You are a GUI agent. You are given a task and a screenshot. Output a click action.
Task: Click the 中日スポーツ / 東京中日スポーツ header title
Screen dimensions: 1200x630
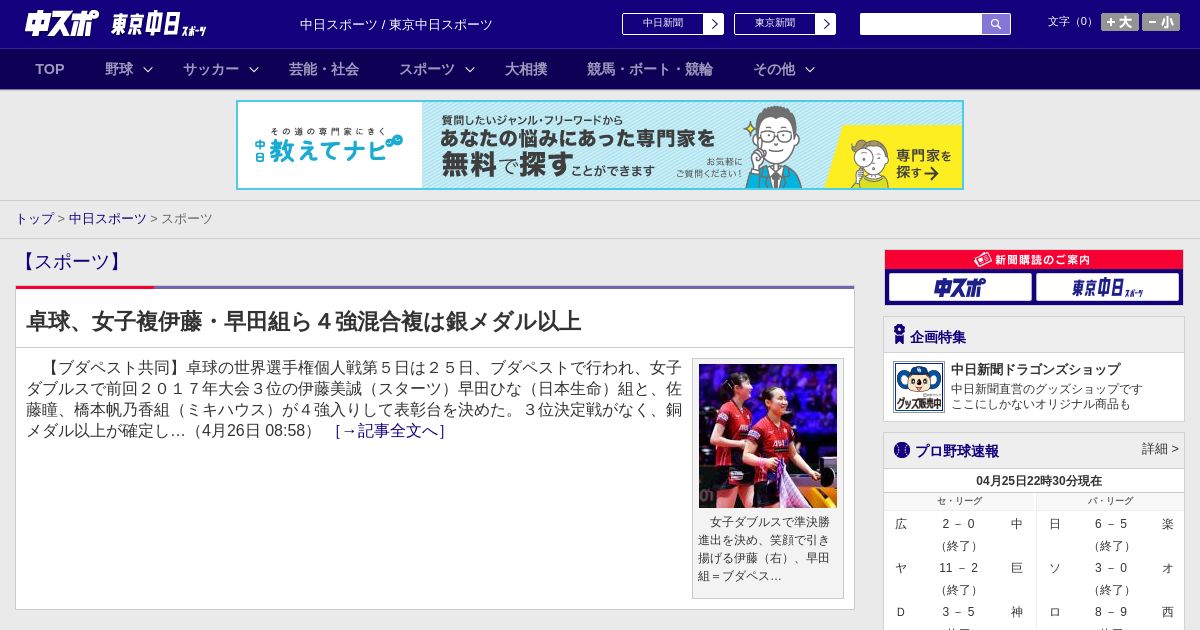[396, 24]
